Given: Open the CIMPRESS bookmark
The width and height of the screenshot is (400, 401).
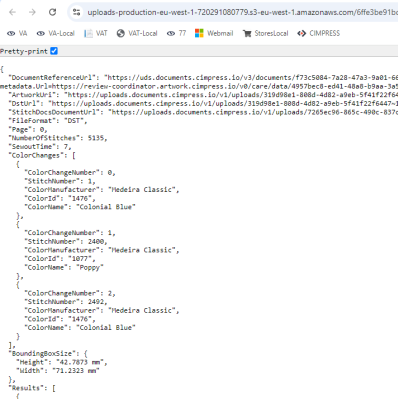Looking at the screenshot, I should [x=319, y=33].
